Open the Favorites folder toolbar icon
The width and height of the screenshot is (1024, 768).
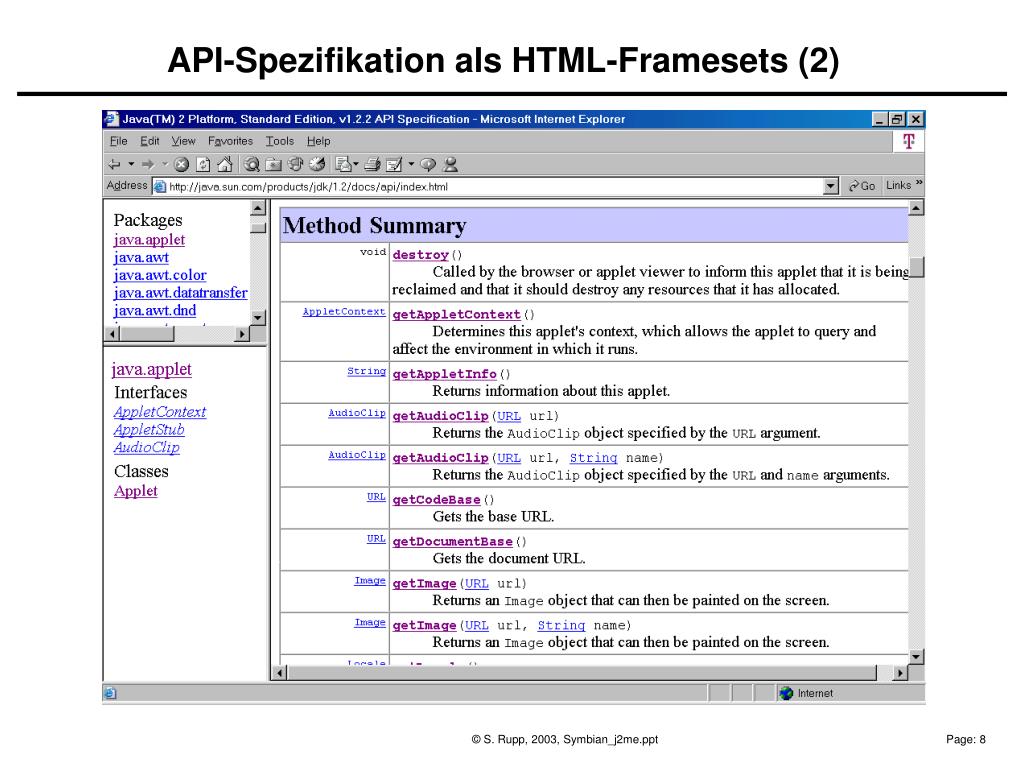(274, 165)
